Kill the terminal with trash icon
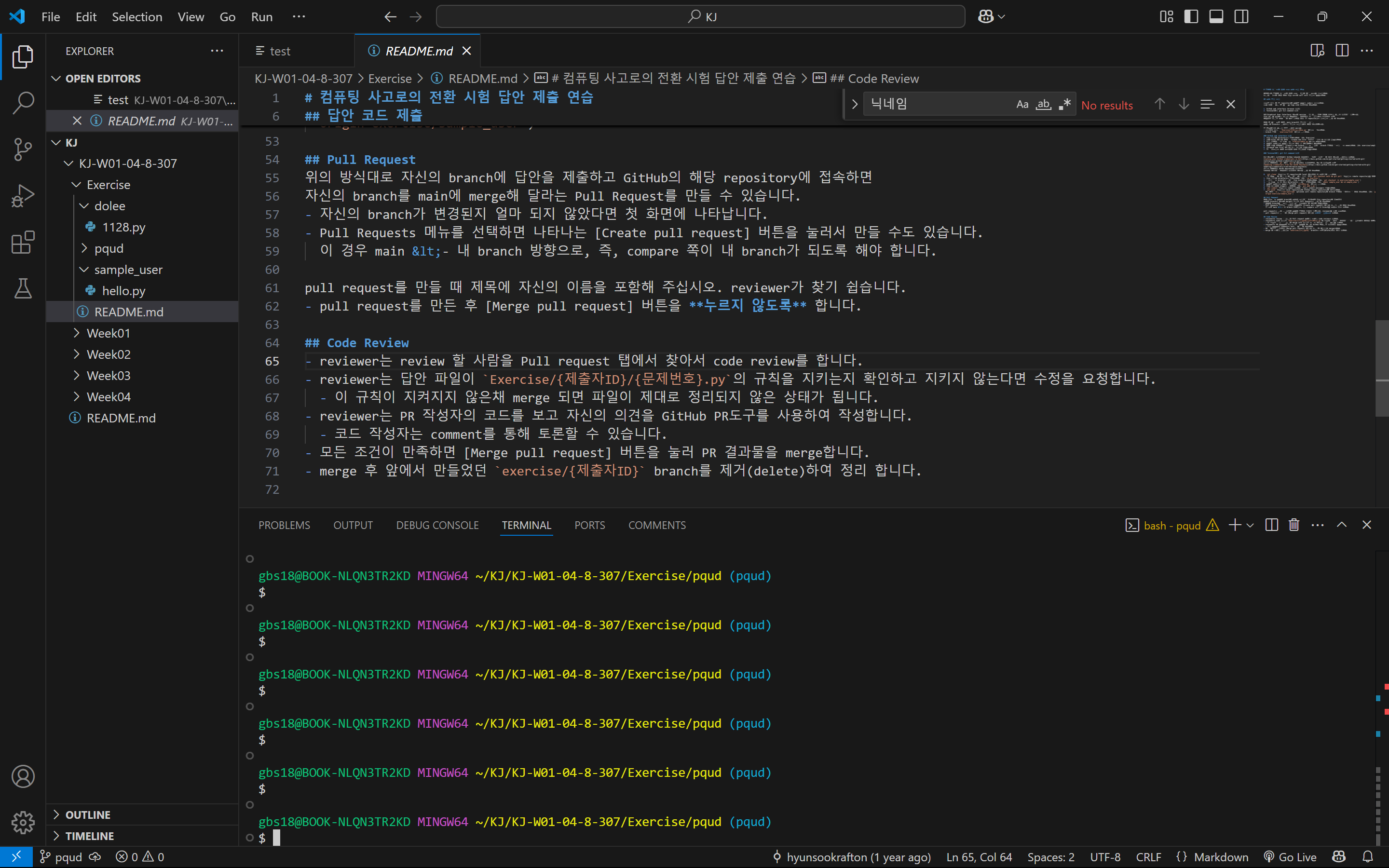Image resolution: width=1389 pixels, height=868 pixels. point(1294,525)
